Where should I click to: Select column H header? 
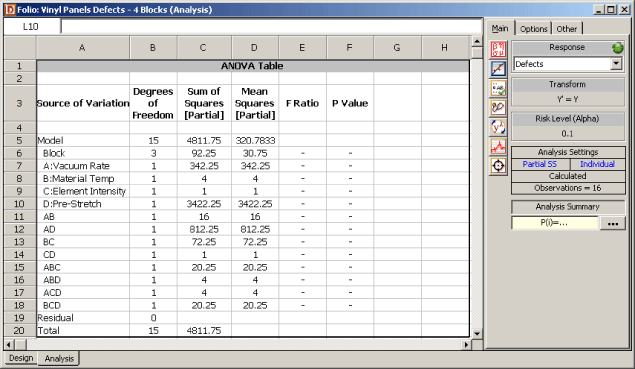445,48
